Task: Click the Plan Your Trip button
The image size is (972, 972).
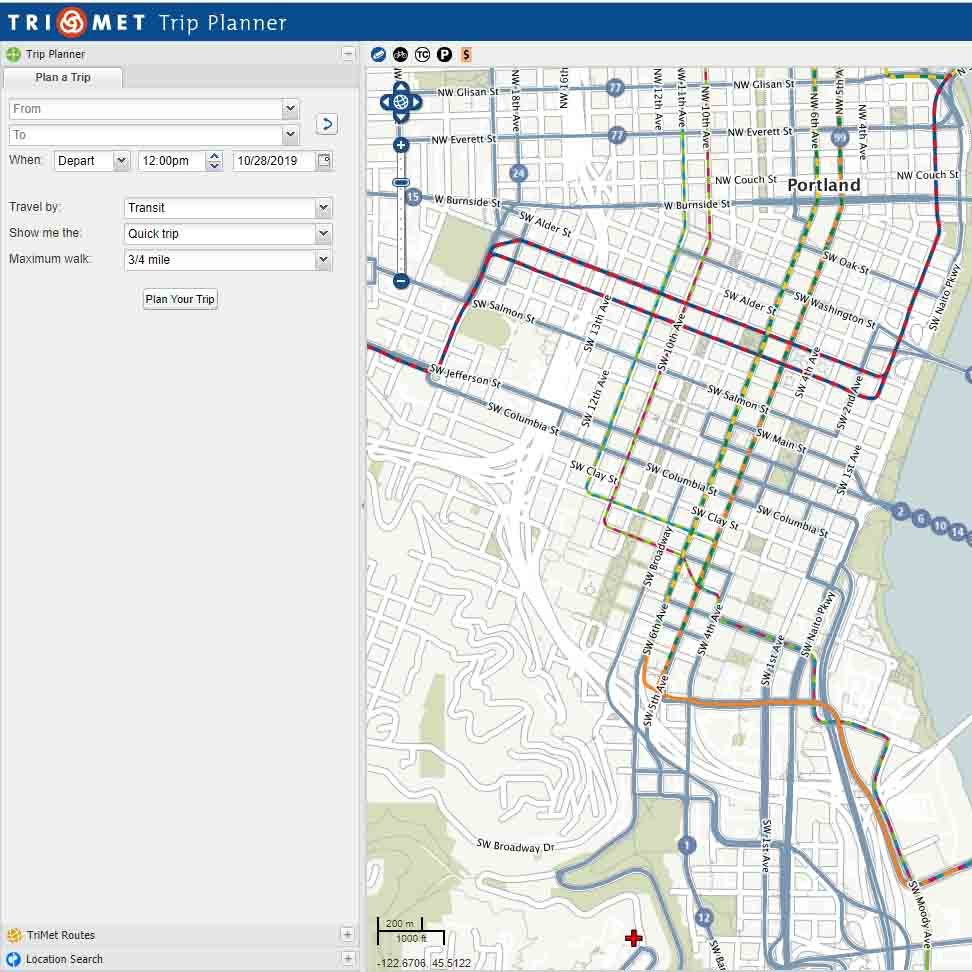Action: tap(180, 299)
